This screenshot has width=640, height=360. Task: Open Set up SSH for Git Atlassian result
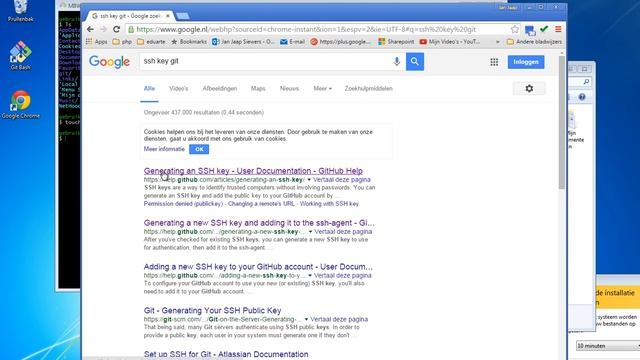click(x=226, y=354)
